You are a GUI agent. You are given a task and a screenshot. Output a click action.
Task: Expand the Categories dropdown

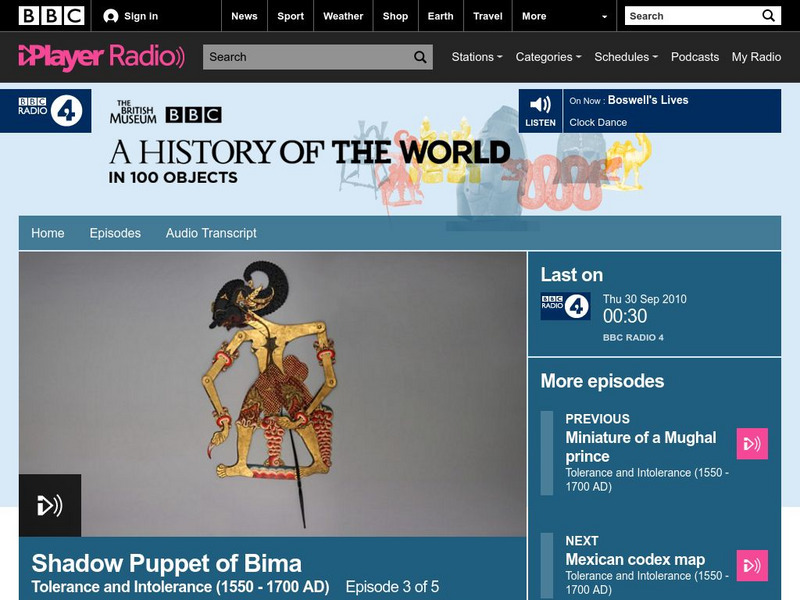(x=548, y=57)
